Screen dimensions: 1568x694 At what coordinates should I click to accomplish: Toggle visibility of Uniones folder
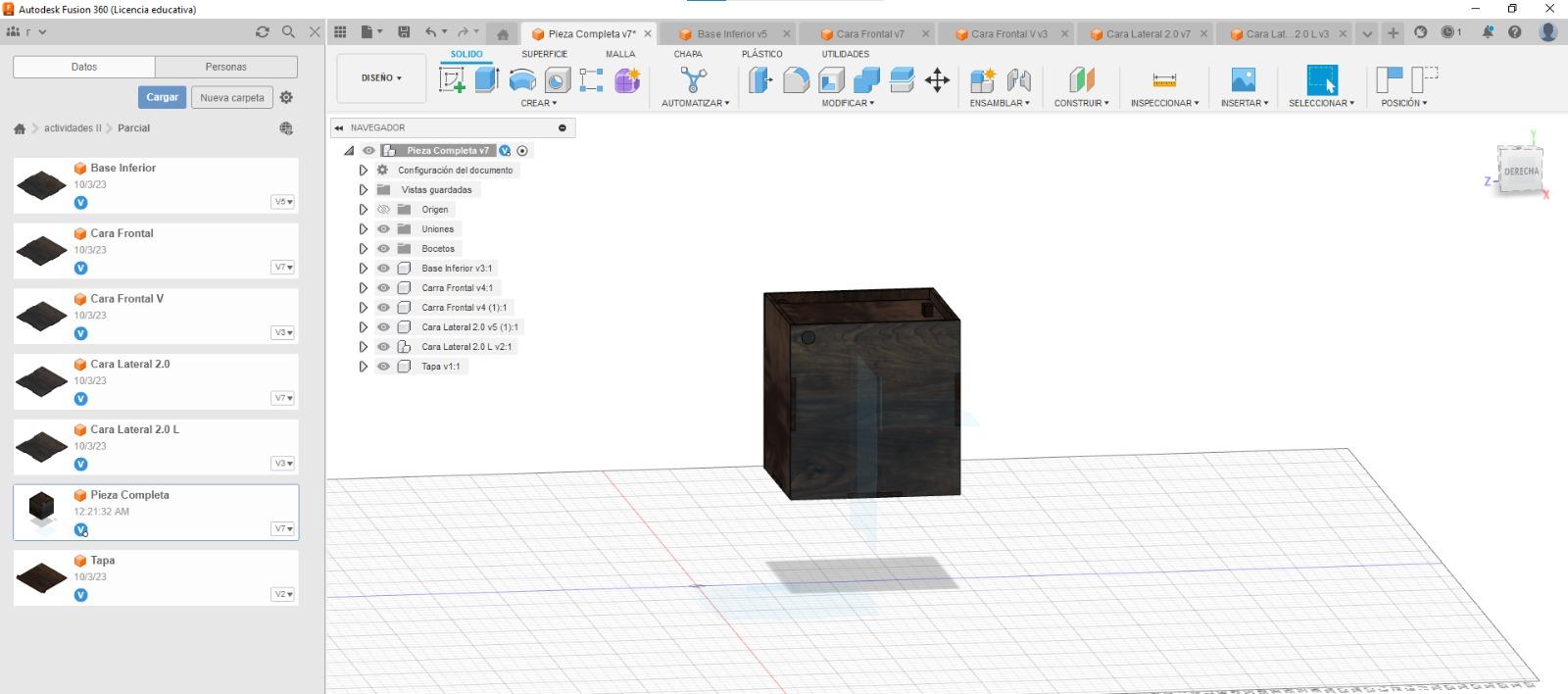[383, 229]
